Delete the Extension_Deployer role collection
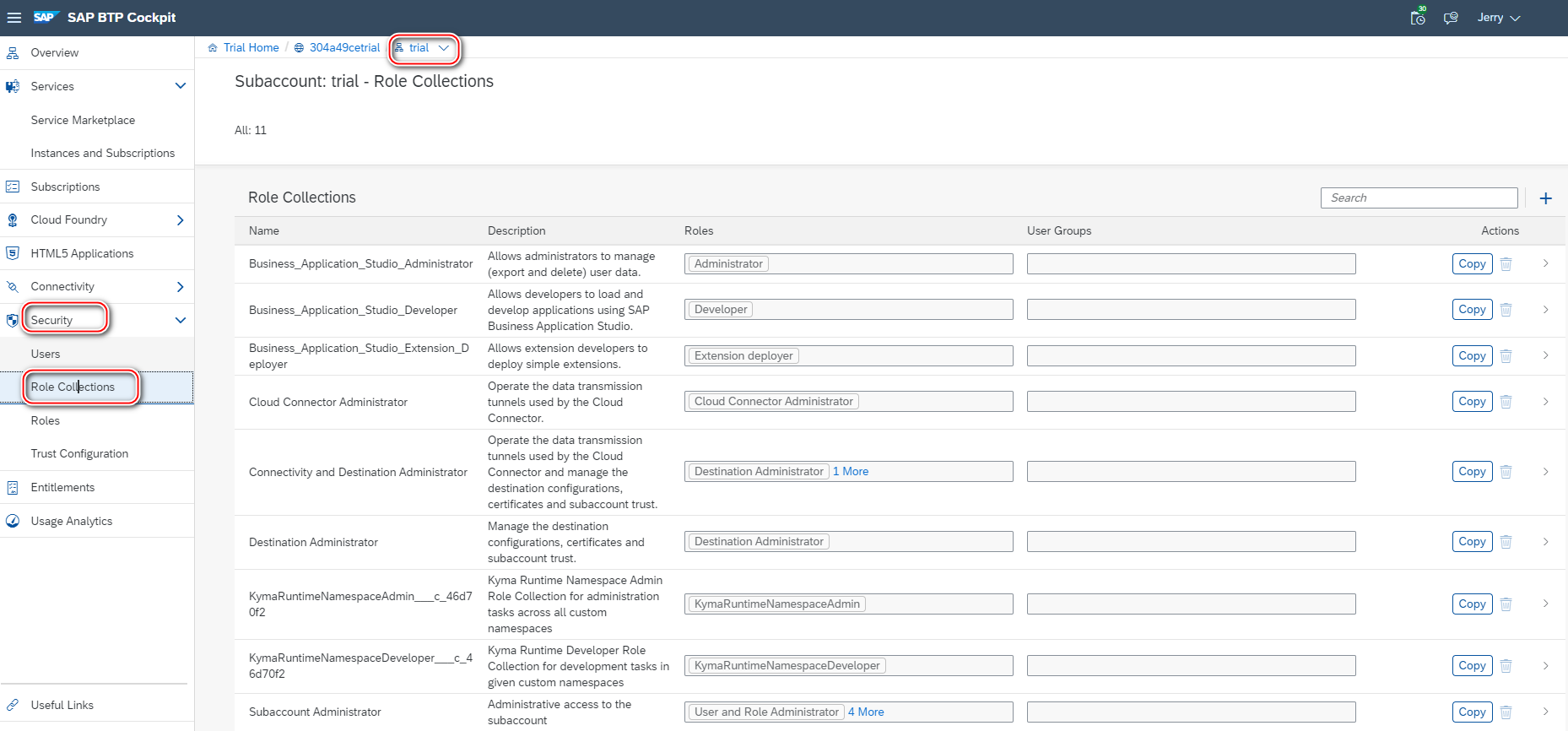Viewport: 1568px width, 731px height. click(1506, 356)
